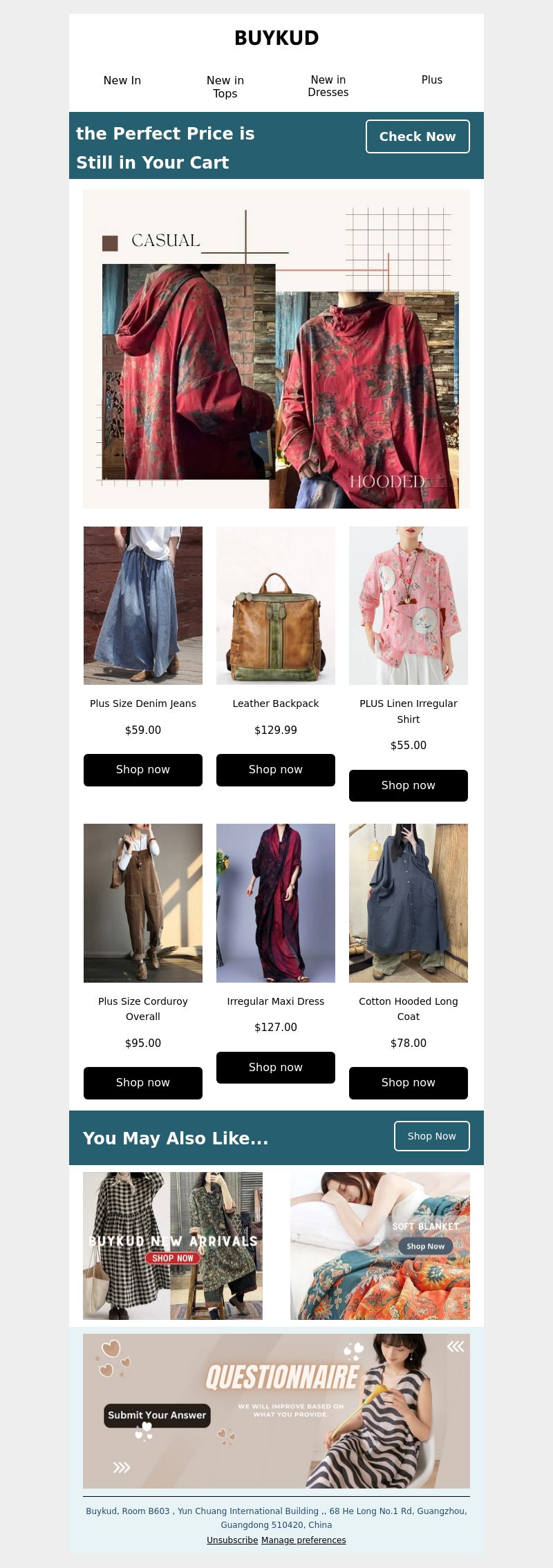Open the Plus category link
Image resolution: width=553 pixels, height=1568 pixels.
(432, 80)
